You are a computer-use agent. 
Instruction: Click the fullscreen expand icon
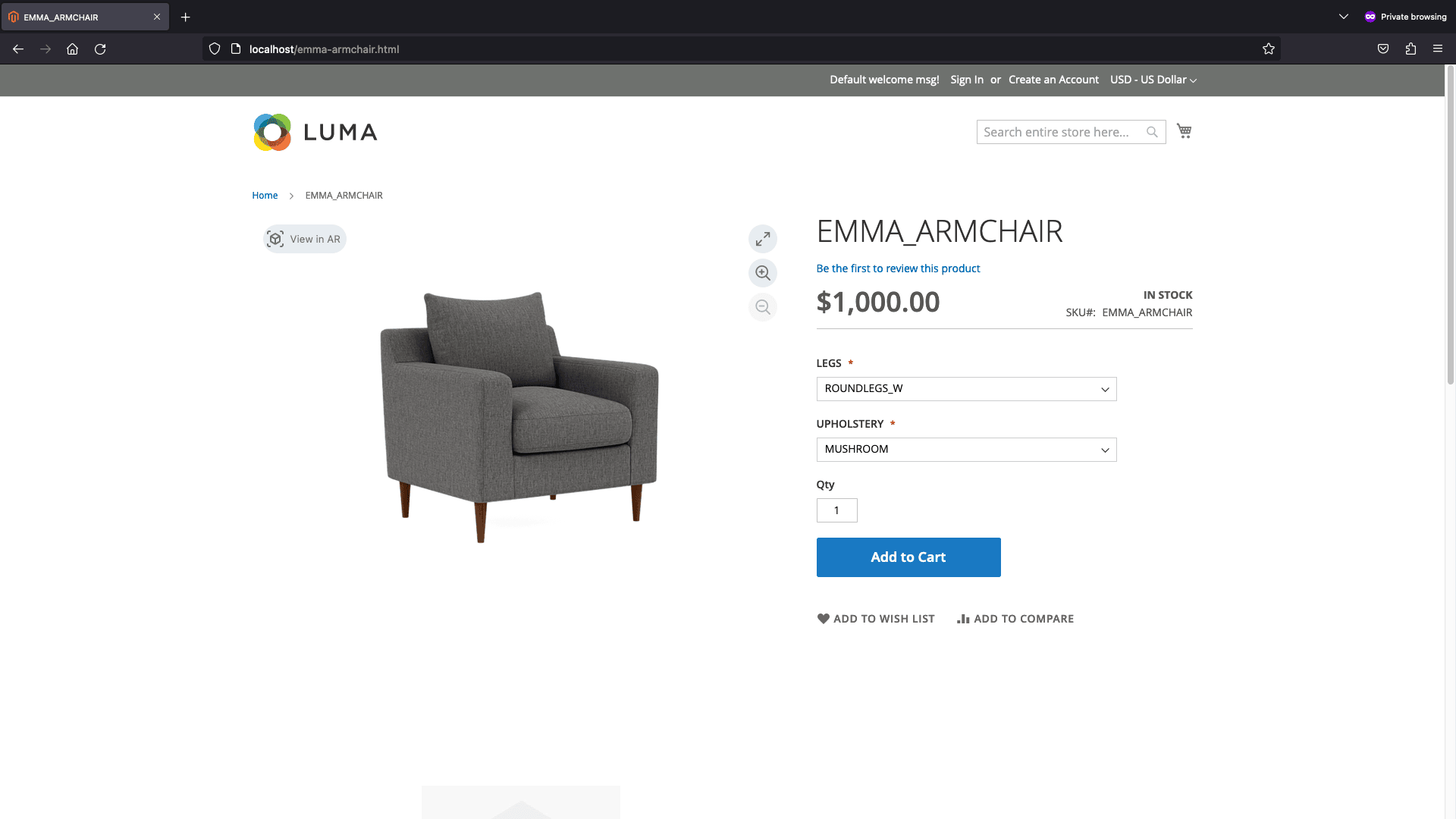coord(763,239)
